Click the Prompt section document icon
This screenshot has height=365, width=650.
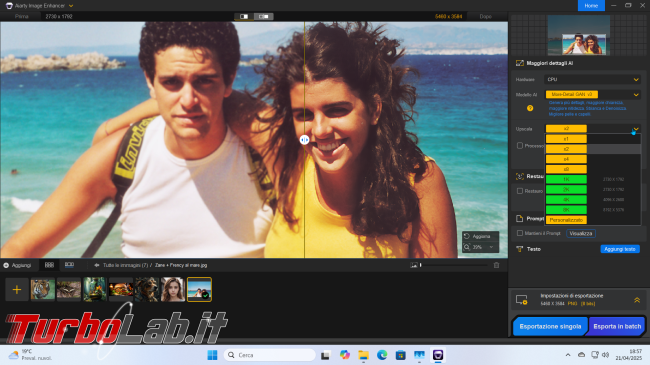(519, 218)
